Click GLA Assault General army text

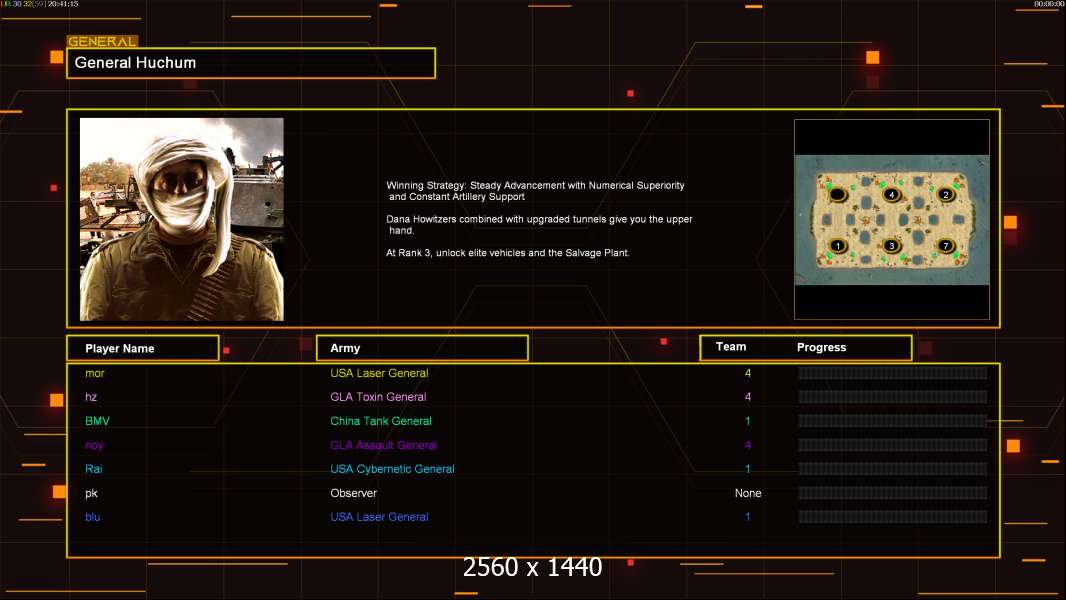(383, 445)
